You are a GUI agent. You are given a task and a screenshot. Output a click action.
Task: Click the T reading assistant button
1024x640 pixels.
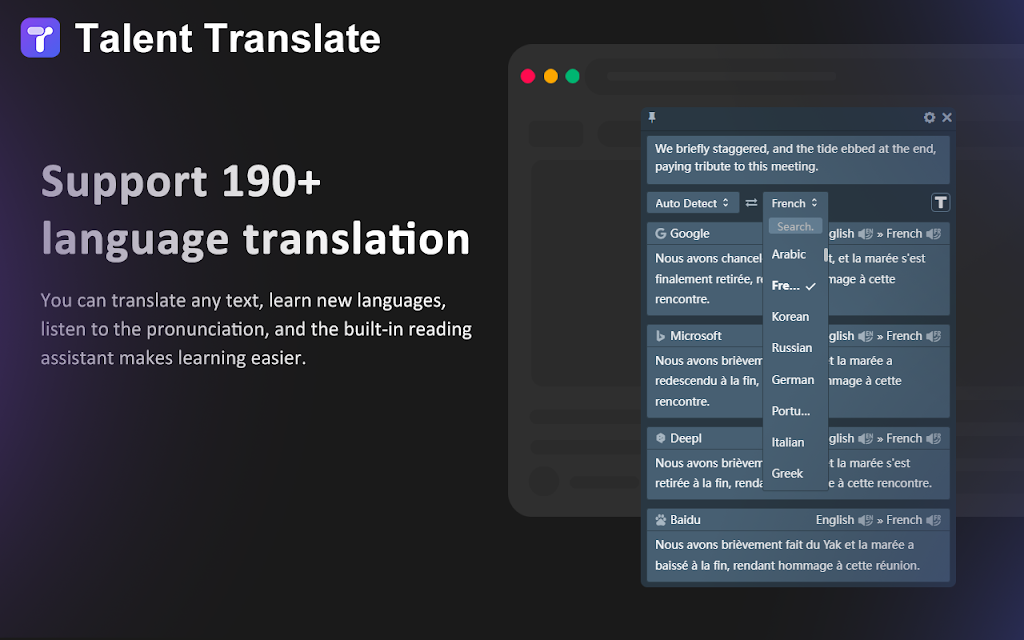point(940,202)
